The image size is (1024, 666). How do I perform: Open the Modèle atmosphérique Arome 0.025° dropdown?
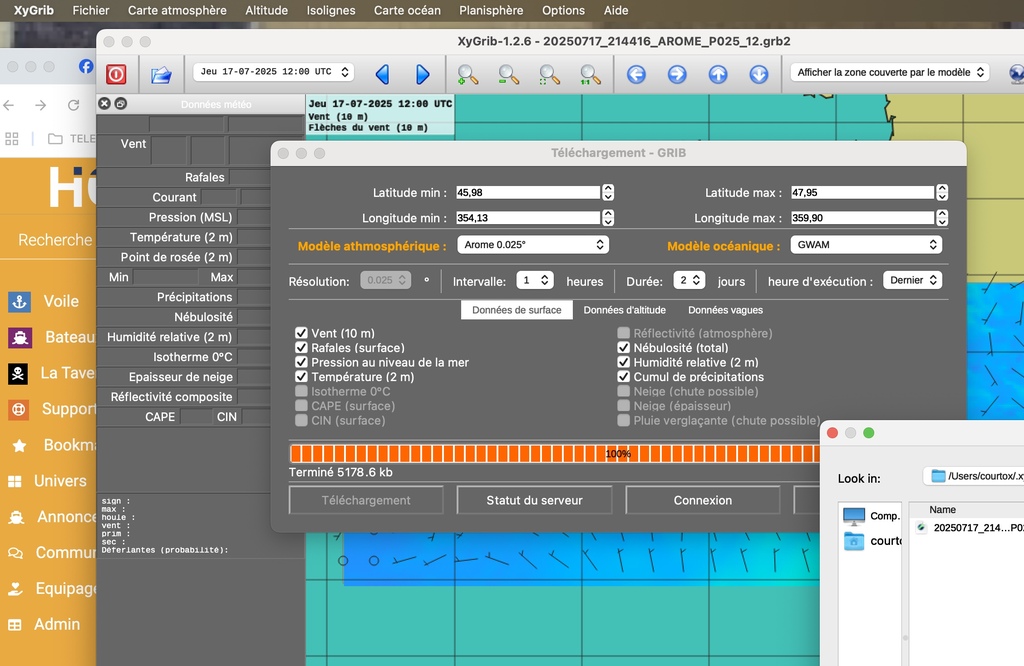[x=533, y=245]
